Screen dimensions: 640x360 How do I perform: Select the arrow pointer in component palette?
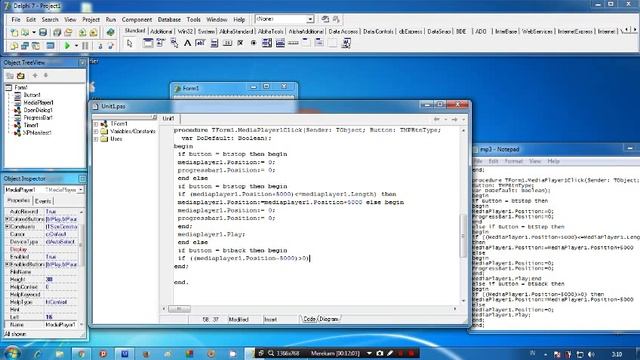pos(130,43)
